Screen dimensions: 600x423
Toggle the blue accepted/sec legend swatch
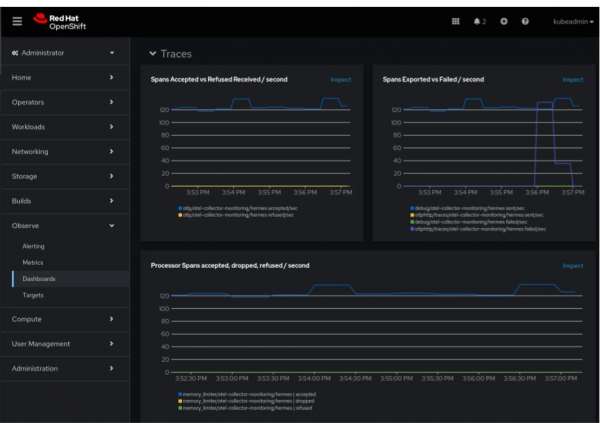180,209
